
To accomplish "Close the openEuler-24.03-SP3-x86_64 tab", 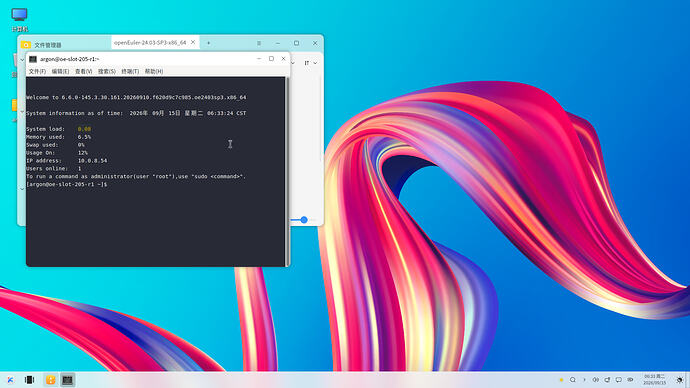I will point(193,42).
